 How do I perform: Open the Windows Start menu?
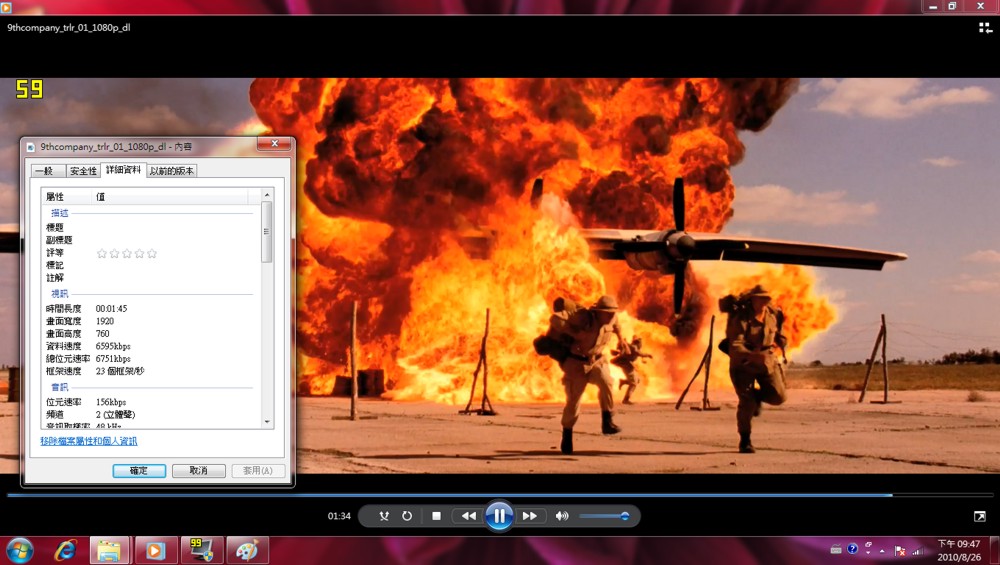click(19, 550)
